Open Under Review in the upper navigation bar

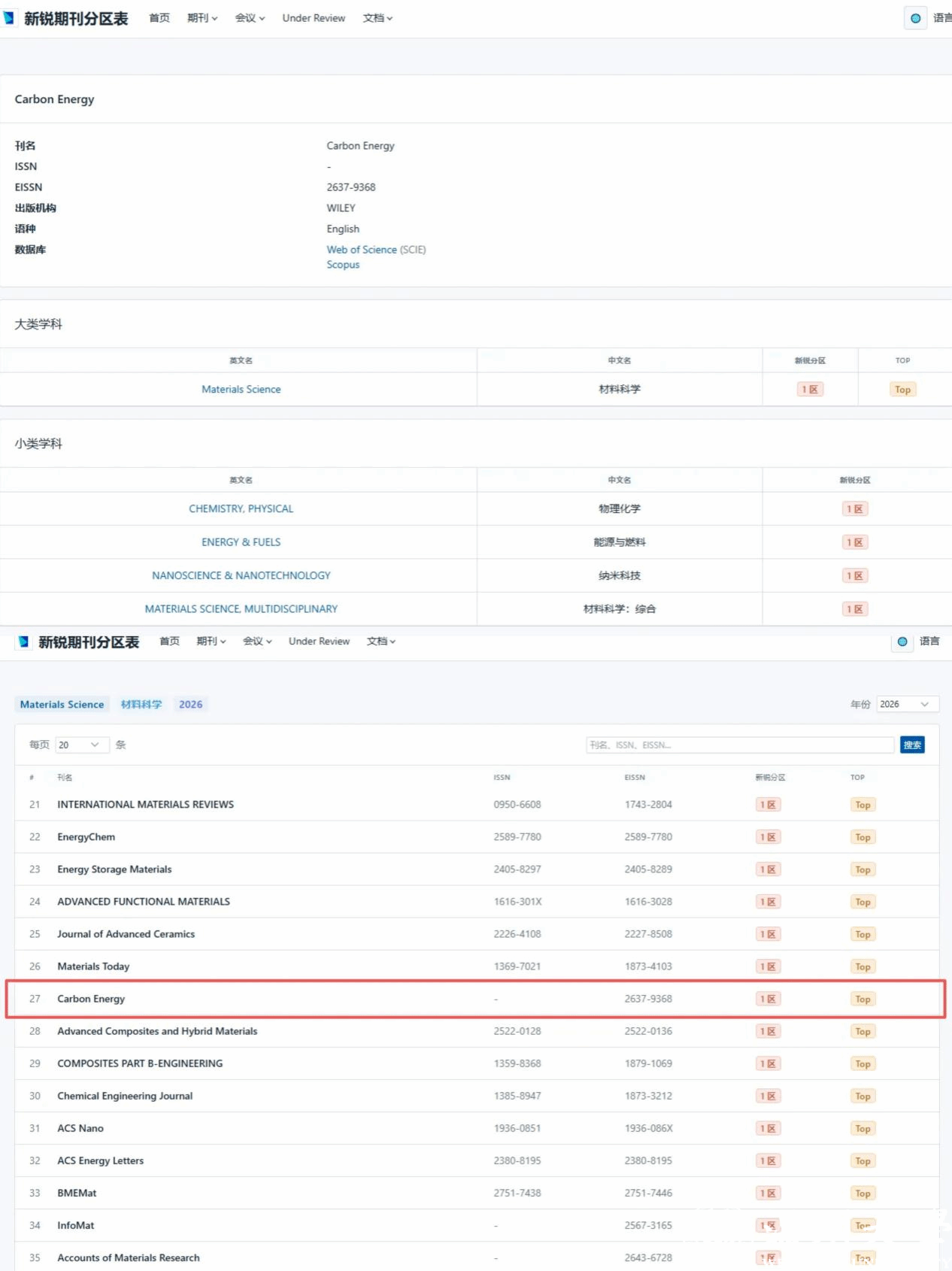314,18
